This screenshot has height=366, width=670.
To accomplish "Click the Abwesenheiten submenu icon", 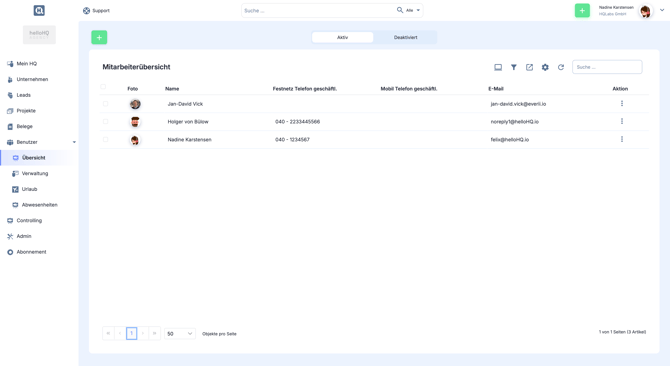I will tap(15, 205).
